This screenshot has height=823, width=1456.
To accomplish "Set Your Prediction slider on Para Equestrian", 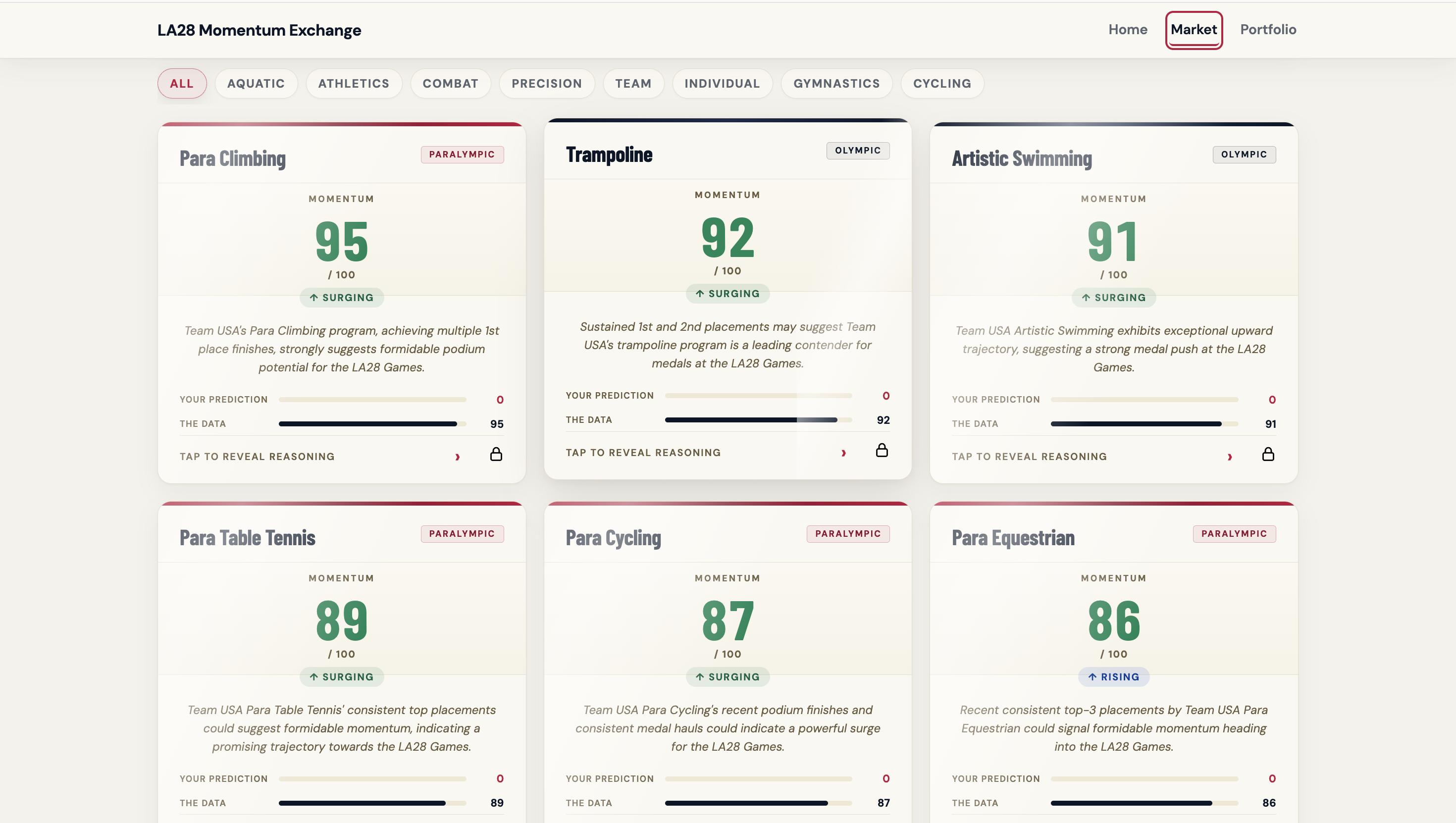I will point(1144,779).
